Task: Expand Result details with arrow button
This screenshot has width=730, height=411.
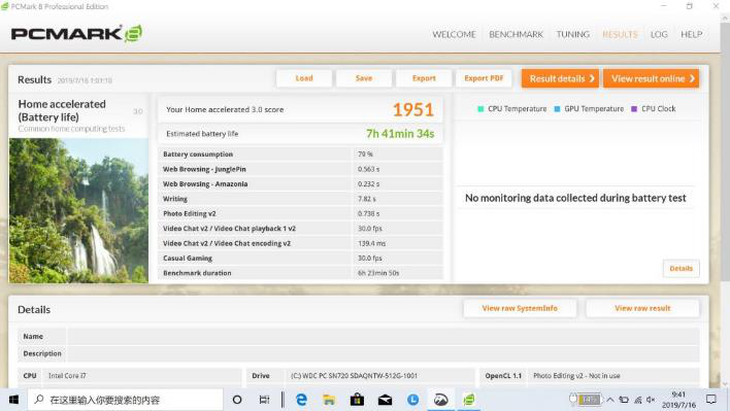Action: [560, 78]
